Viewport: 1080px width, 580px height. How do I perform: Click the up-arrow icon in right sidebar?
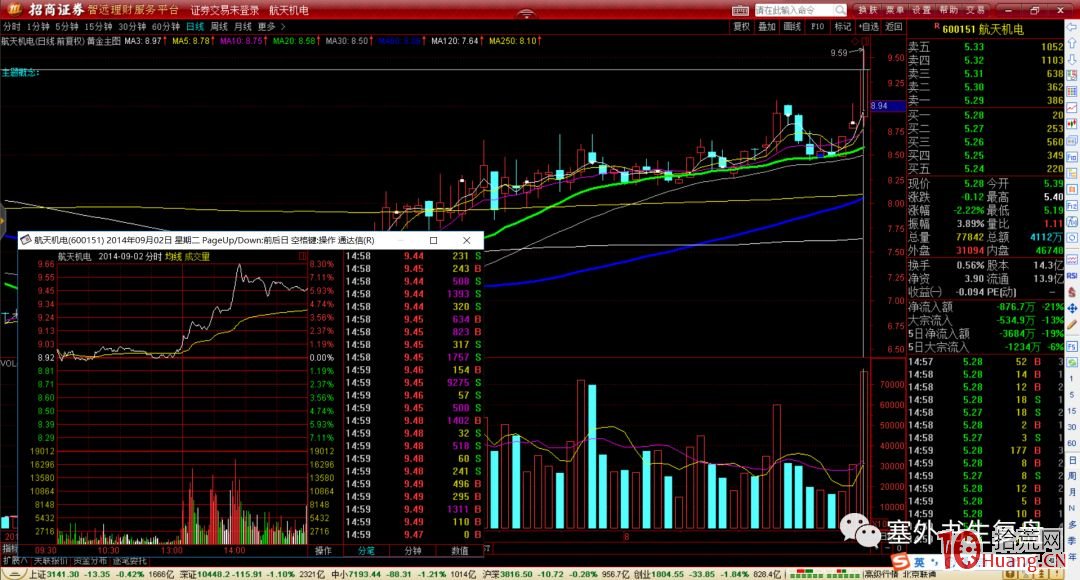(x=1072, y=43)
